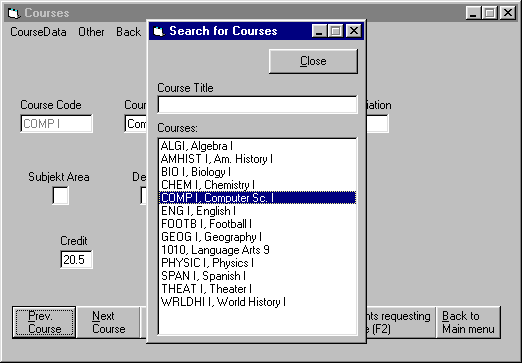Pick CHEM I, Chemistry I entry
This screenshot has height=363, width=522.
click(x=257, y=185)
